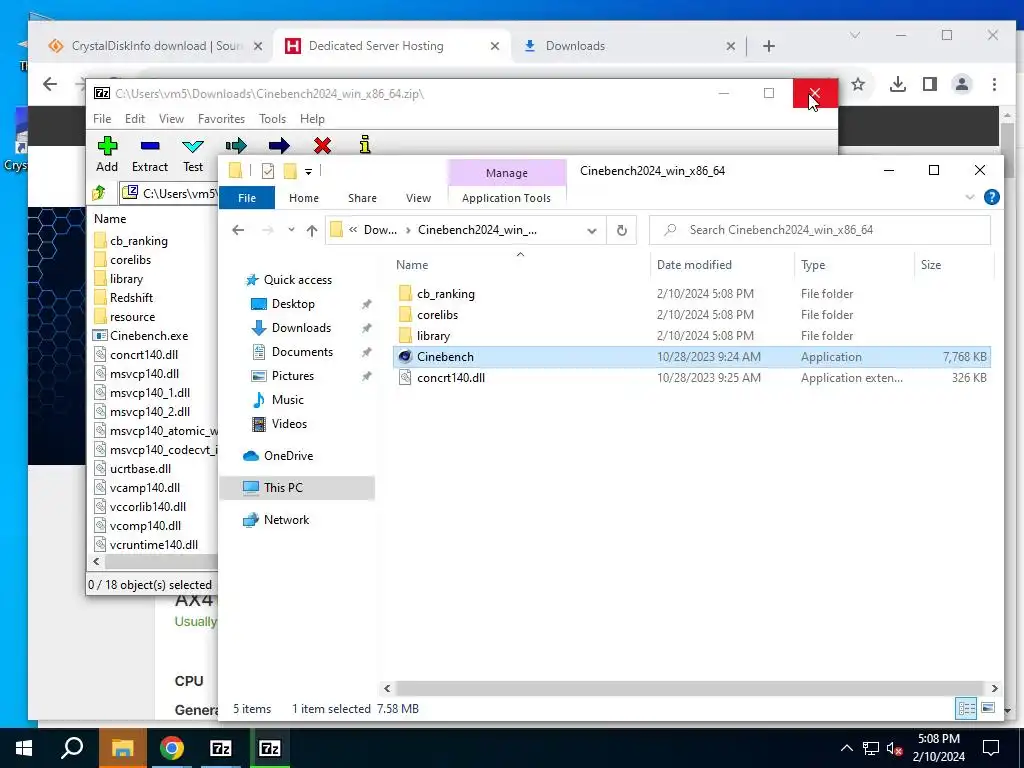Image resolution: width=1024 pixels, height=768 pixels.
Task: Select OneDrive in navigation pane
Action: (x=288, y=456)
